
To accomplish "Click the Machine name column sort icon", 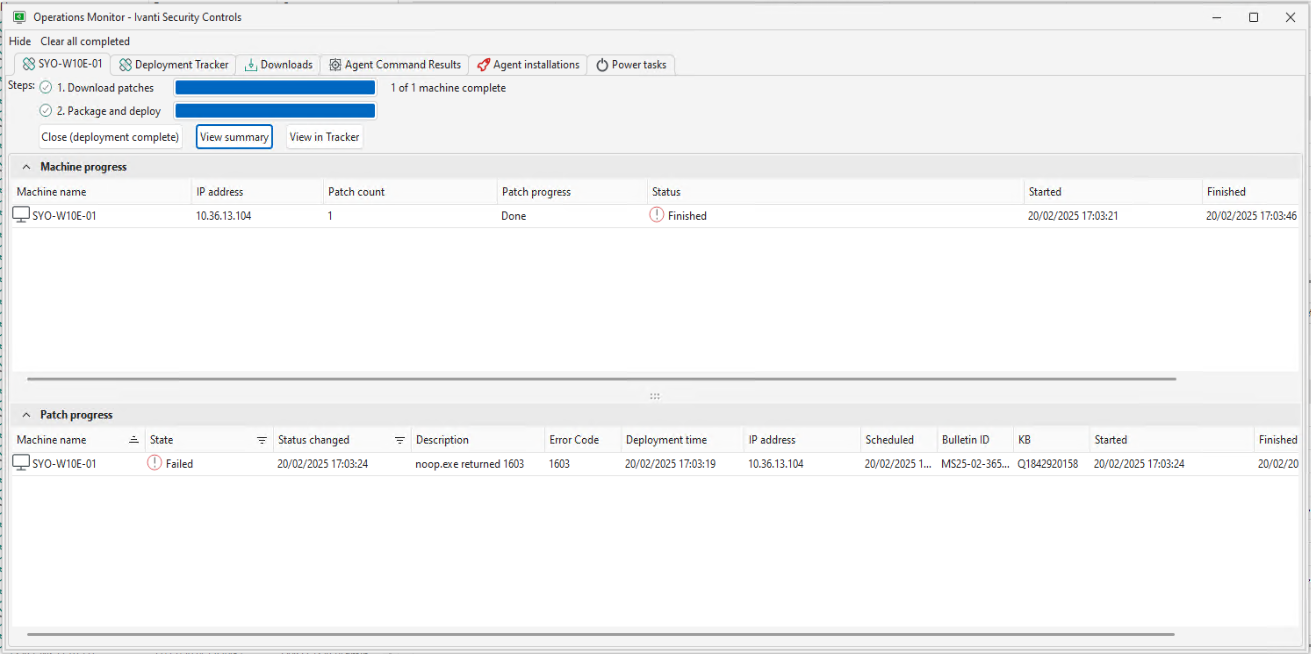I will click(x=134, y=440).
